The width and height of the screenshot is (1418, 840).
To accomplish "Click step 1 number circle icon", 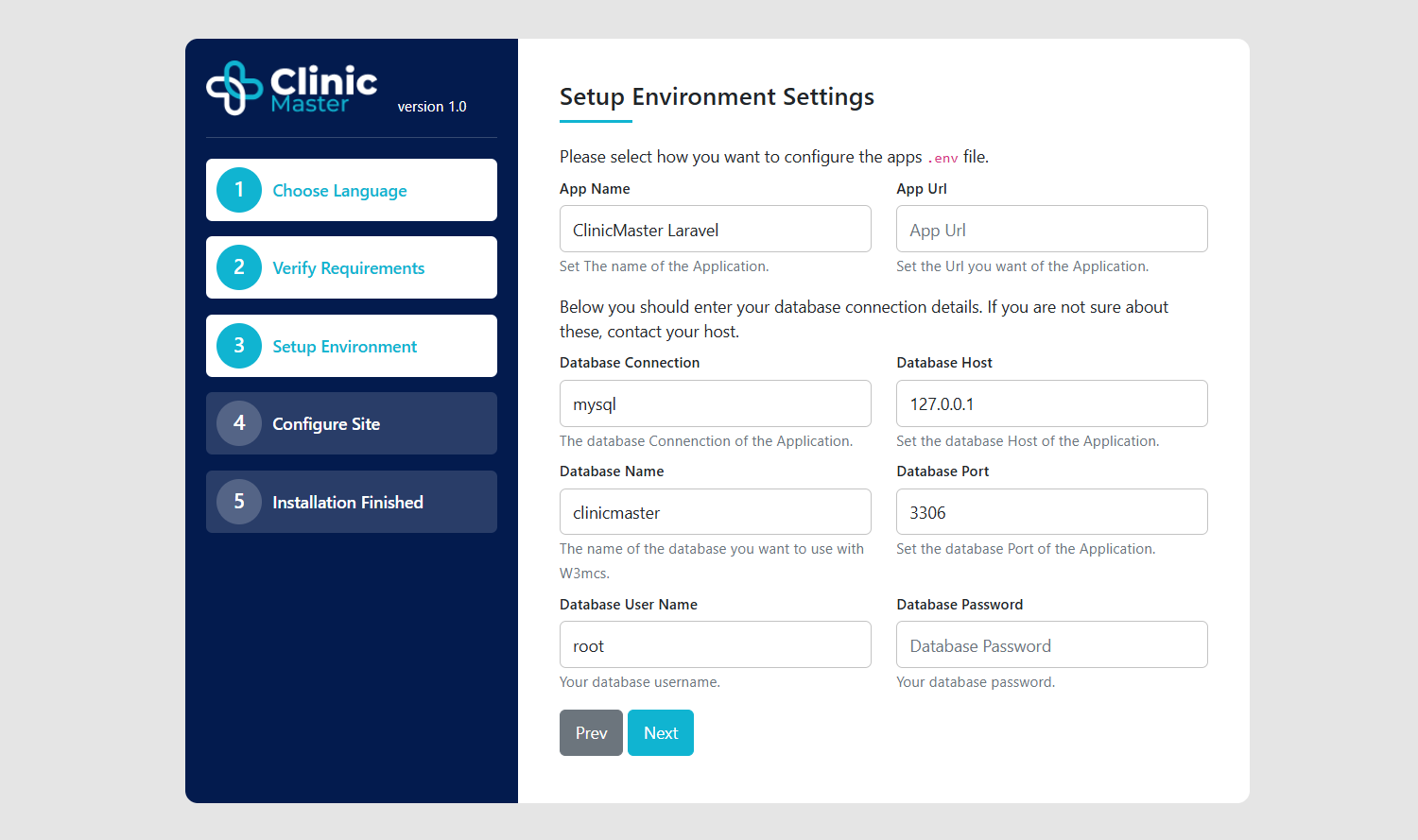I will (239, 190).
